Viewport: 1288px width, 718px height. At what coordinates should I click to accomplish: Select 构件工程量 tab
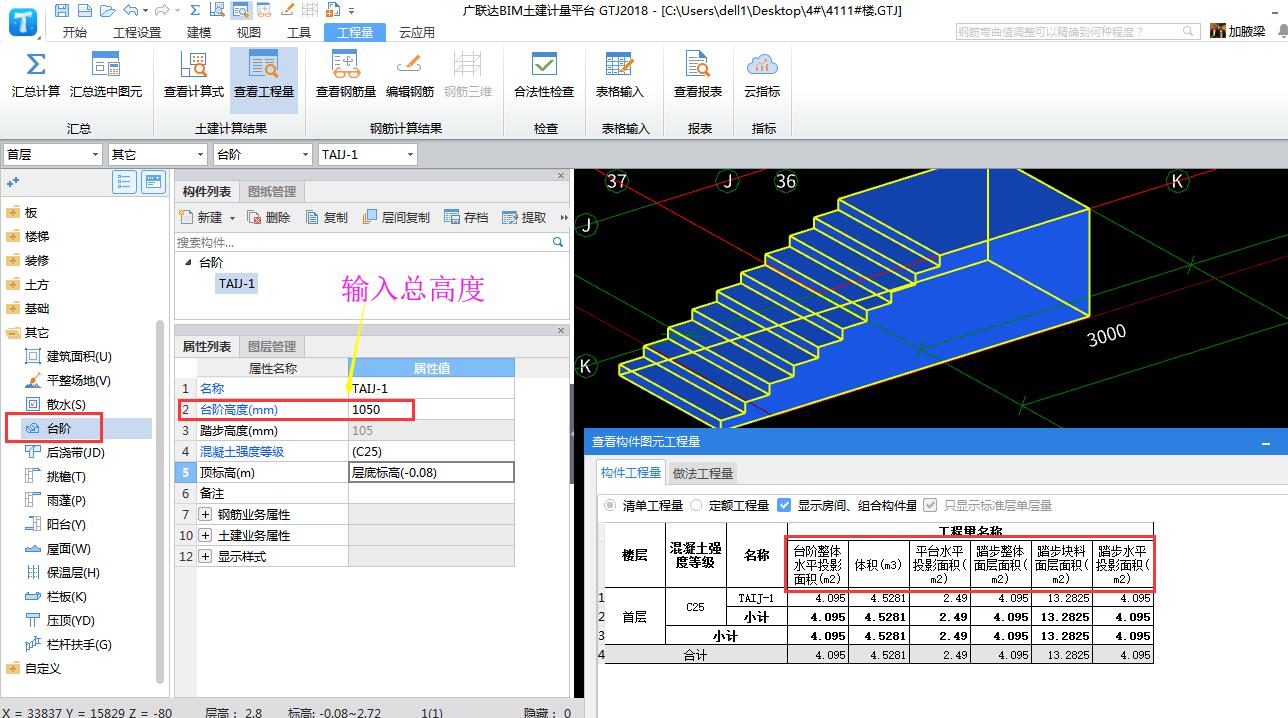(x=631, y=473)
